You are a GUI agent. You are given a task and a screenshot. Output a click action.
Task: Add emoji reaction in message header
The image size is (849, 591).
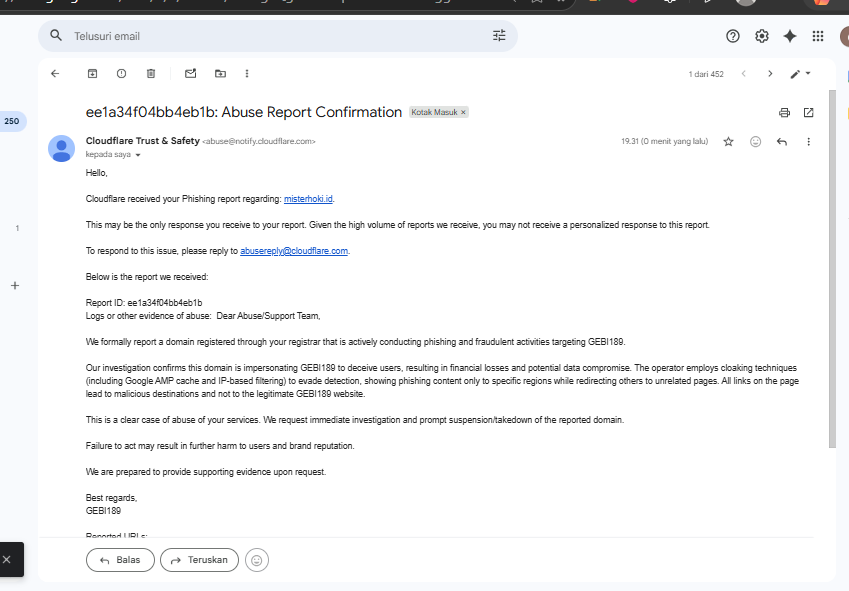point(755,142)
